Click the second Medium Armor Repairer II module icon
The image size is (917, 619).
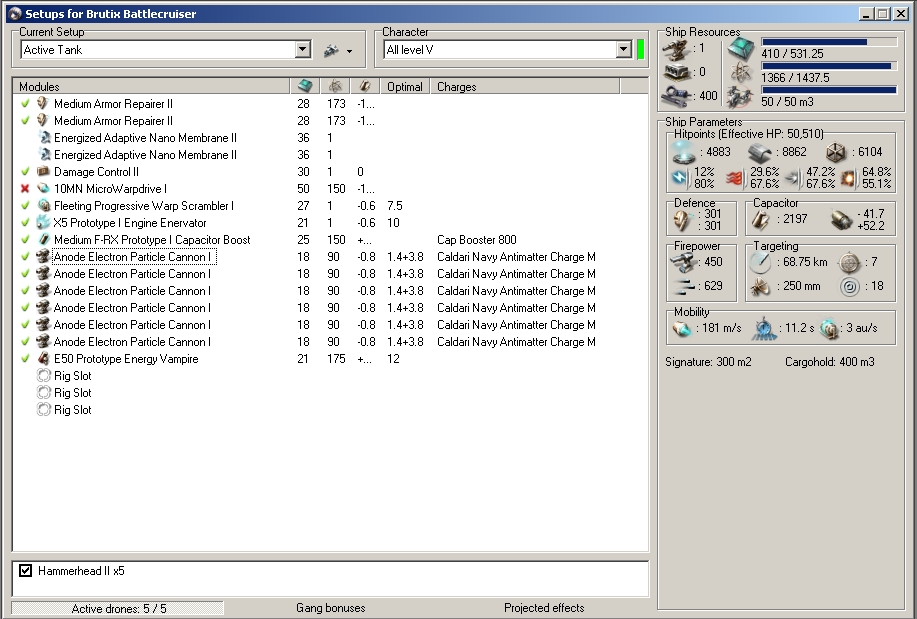tap(43, 121)
